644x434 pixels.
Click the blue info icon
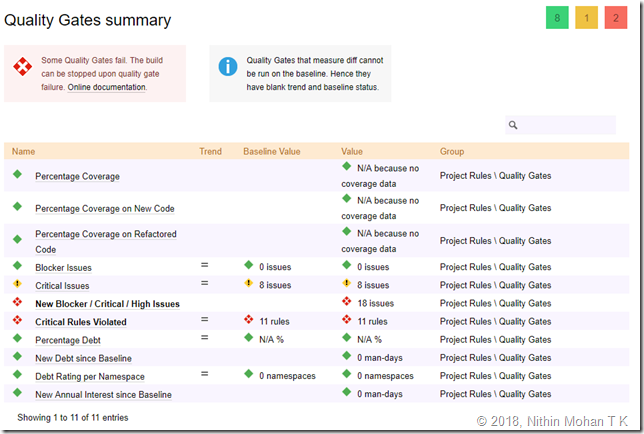[228, 66]
